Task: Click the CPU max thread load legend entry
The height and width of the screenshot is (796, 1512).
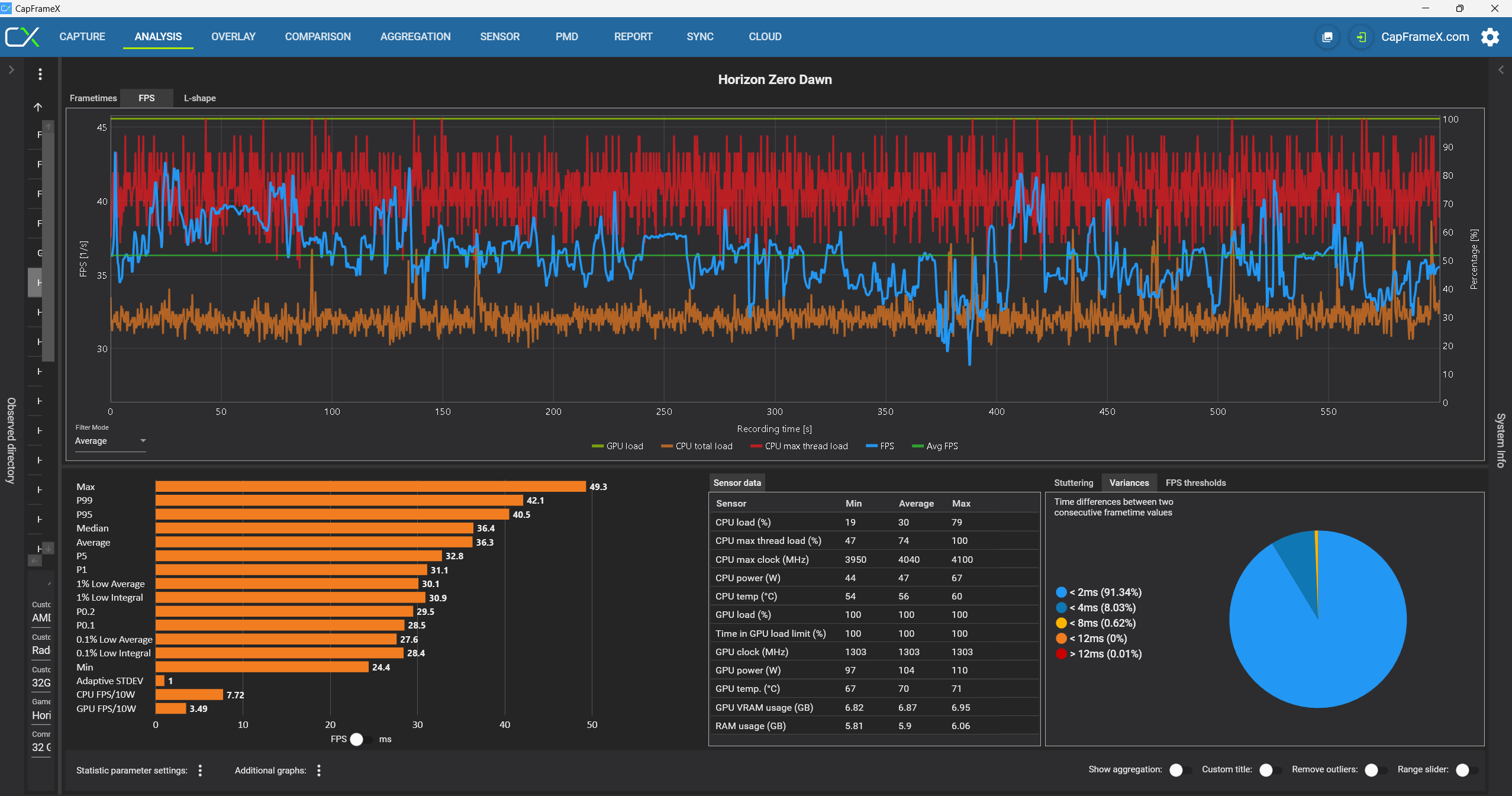Action: click(x=799, y=446)
